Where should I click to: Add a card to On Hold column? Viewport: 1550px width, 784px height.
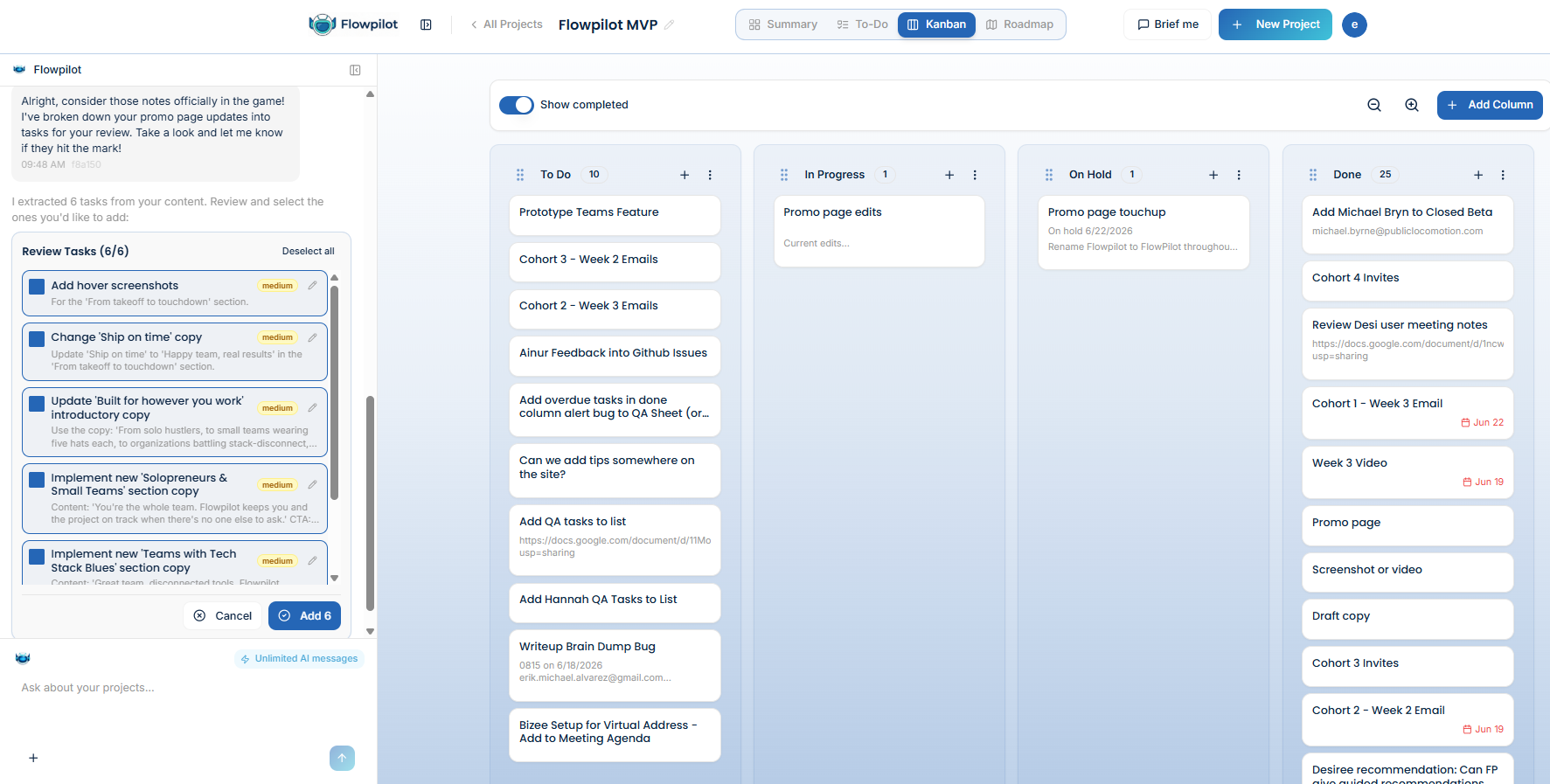coord(1213,175)
